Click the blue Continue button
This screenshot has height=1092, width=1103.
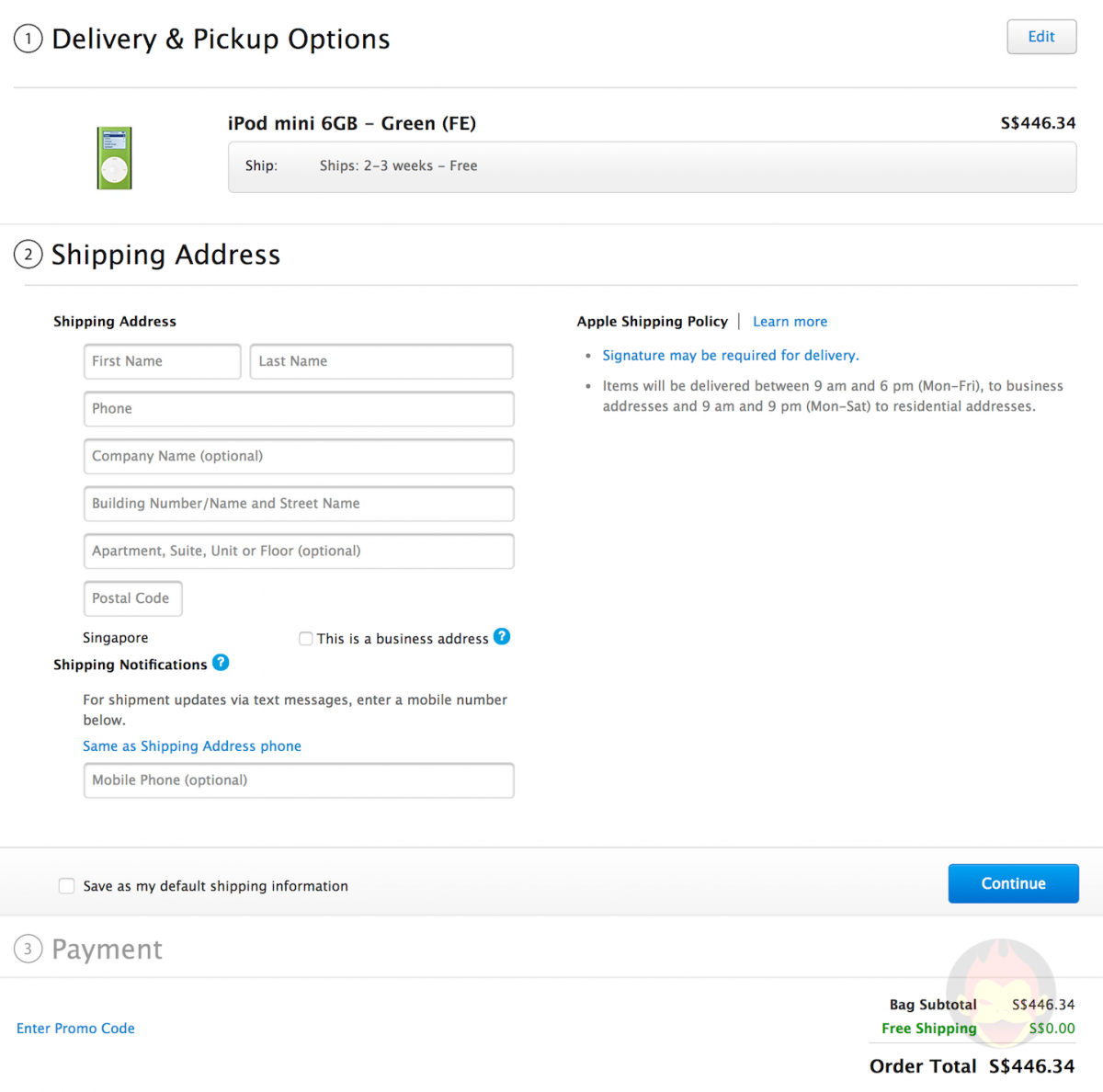(1013, 883)
